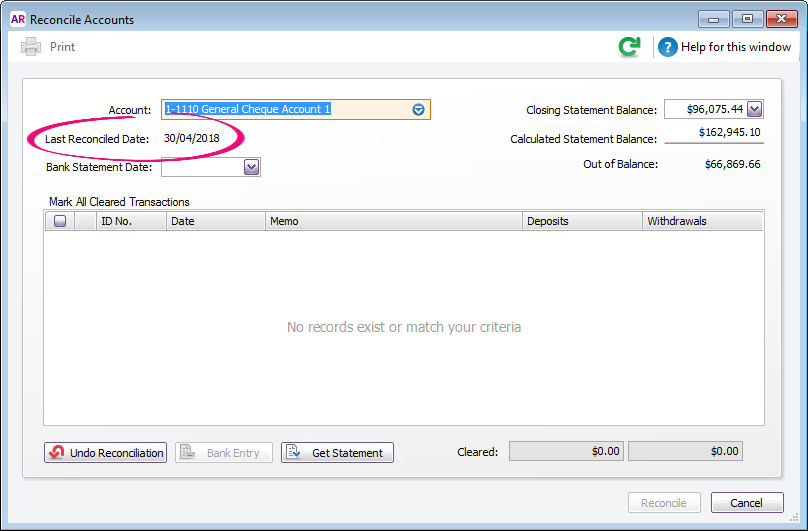Click the Withdrawals column header
The width and height of the screenshot is (808, 531).
click(x=702, y=221)
